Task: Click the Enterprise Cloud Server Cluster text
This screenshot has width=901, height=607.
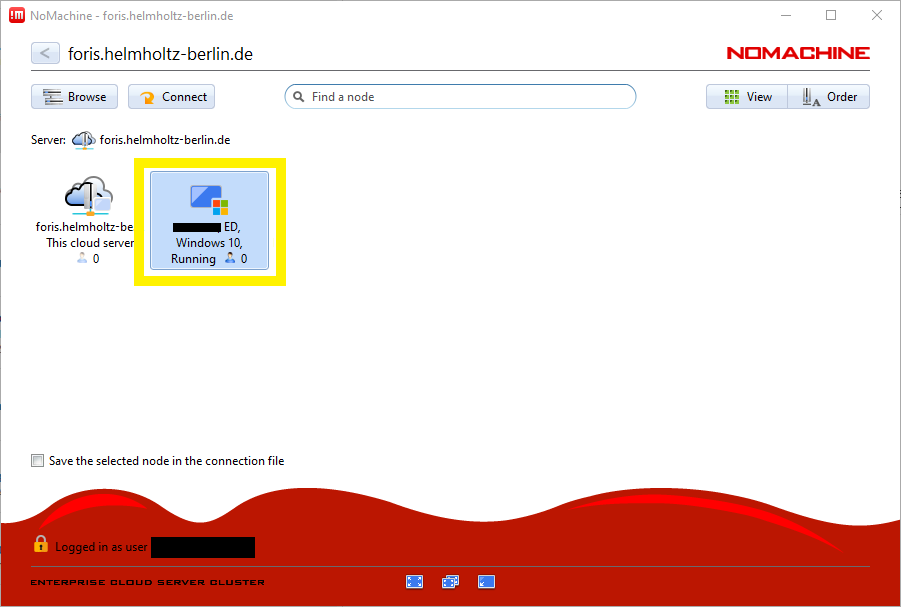Action: pyautogui.click(x=148, y=582)
